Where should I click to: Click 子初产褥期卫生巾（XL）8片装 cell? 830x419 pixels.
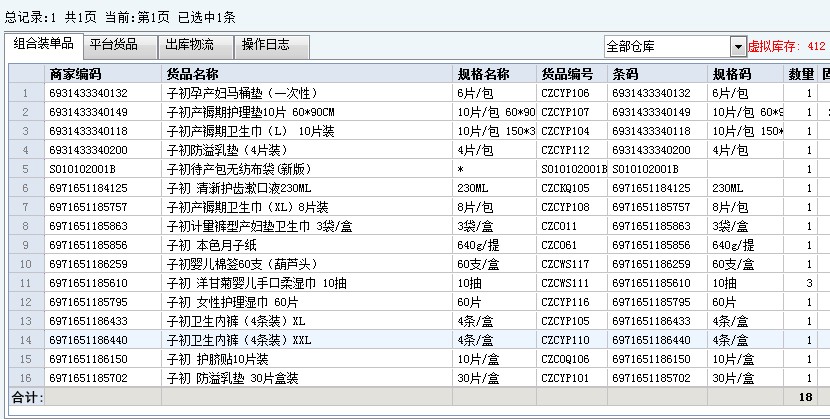306,207
